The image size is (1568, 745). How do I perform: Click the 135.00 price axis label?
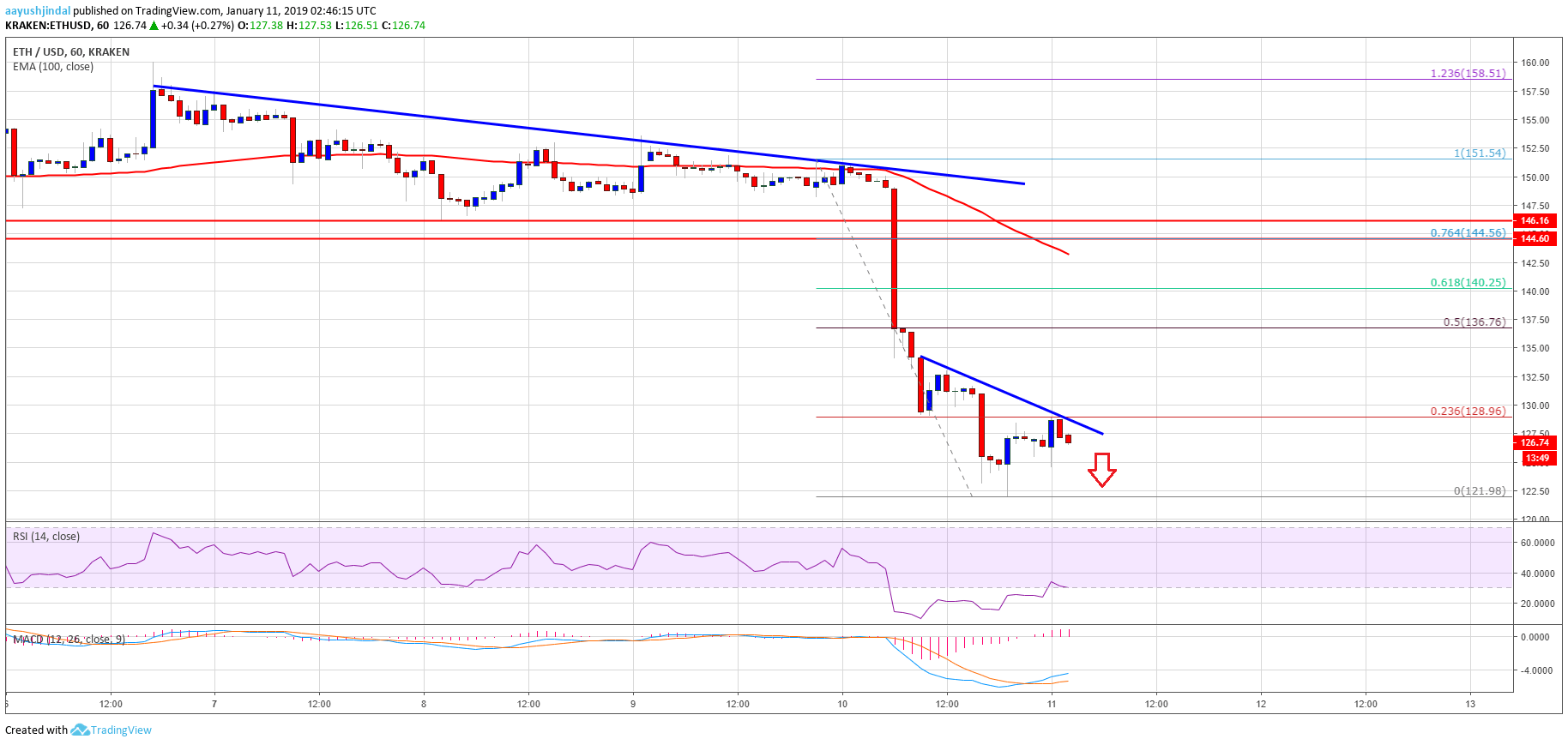click(1535, 348)
